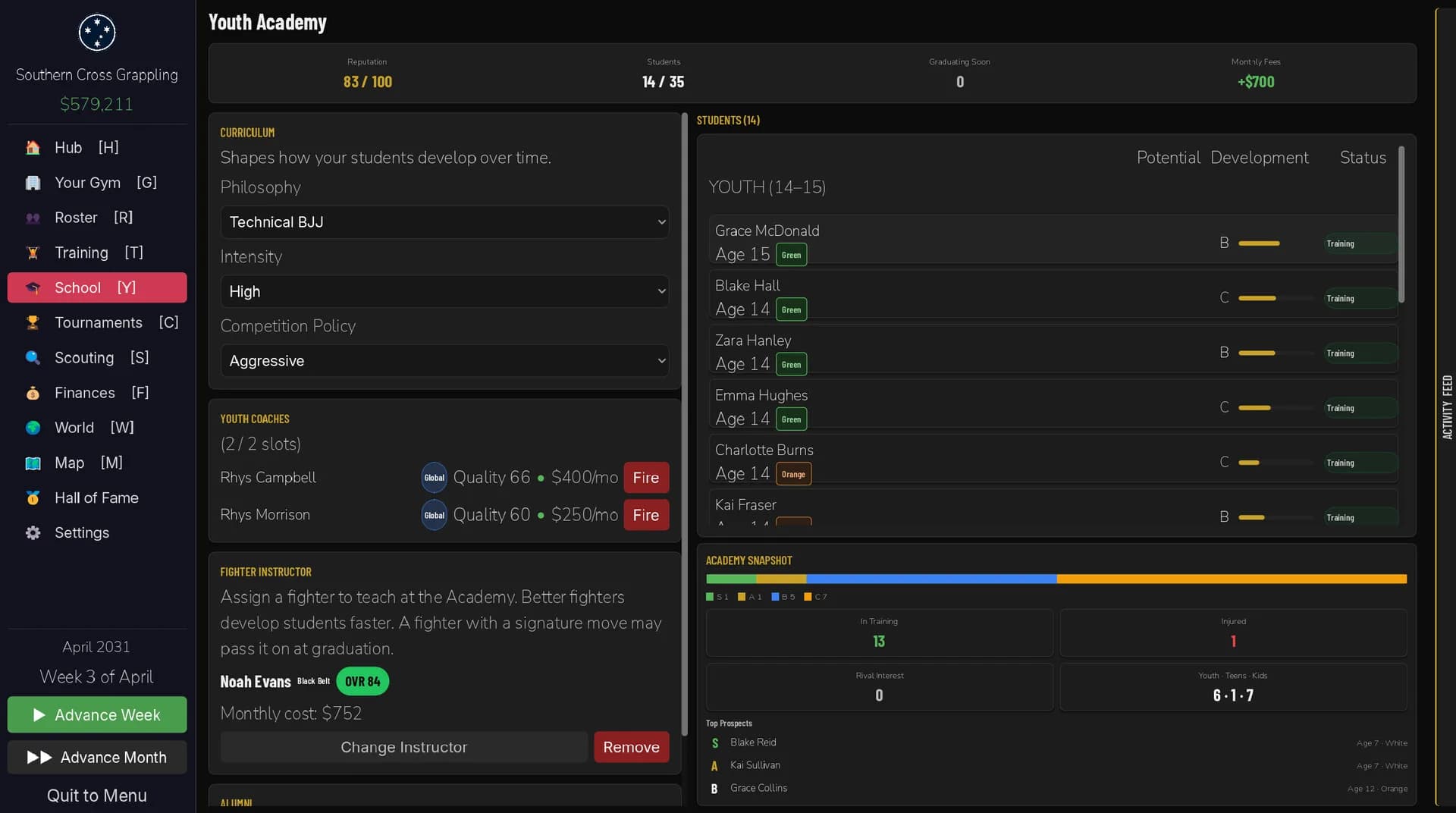
Task: Open Finances using the money bag icon
Action: [x=33, y=393]
